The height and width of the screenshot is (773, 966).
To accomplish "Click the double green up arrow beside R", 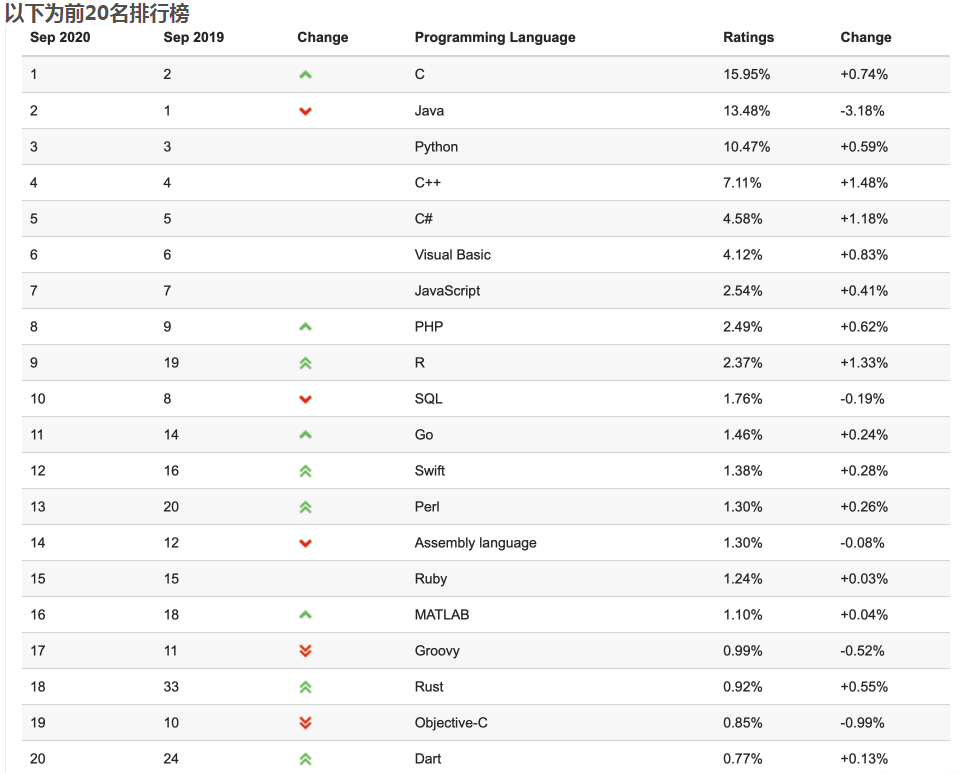I will coord(305,363).
